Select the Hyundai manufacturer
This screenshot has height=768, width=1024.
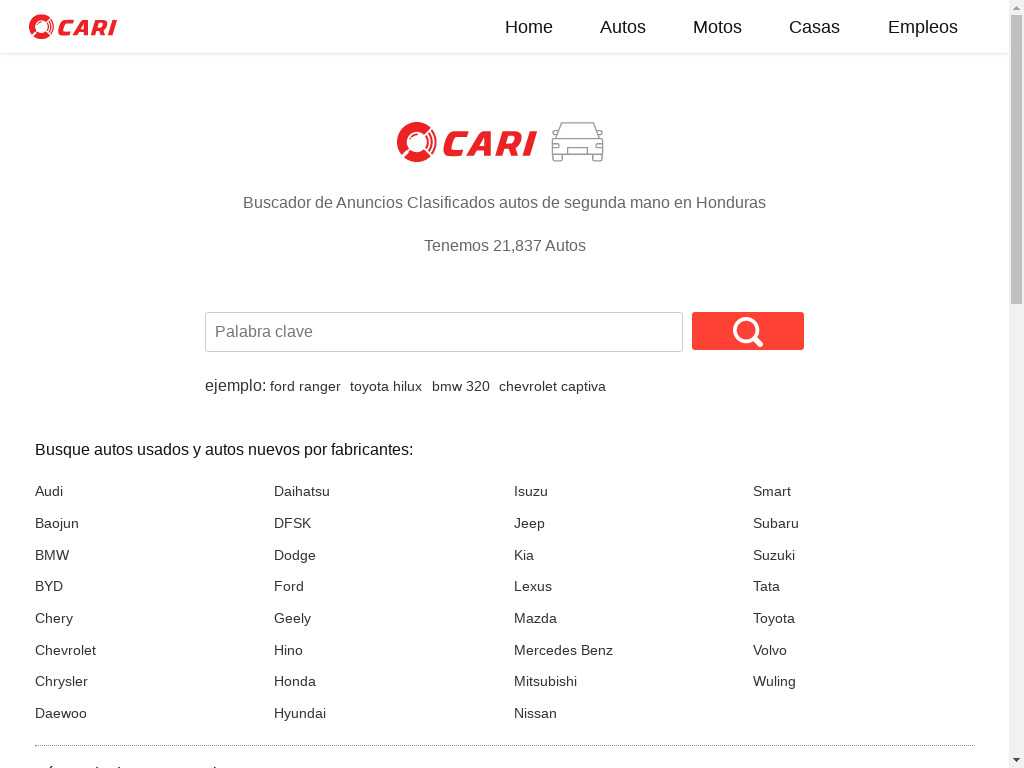[300, 714]
